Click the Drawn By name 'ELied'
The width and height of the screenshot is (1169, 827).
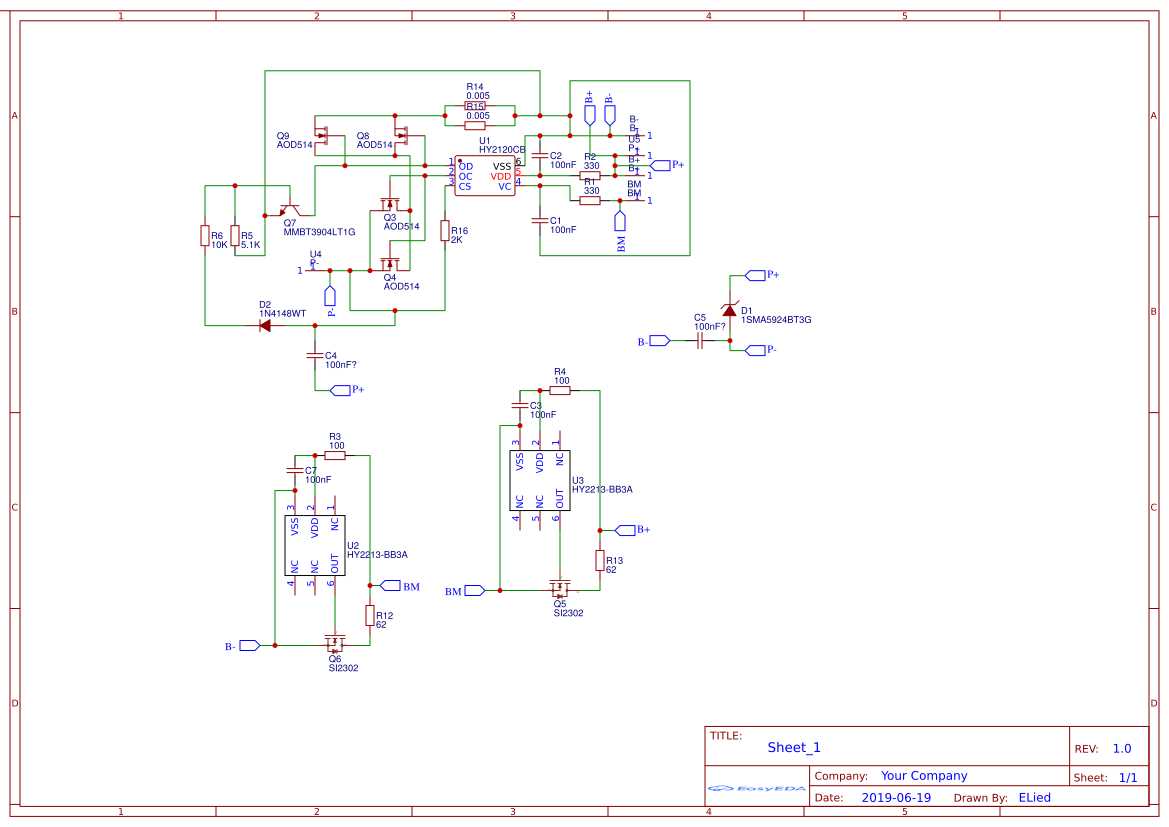point(1035,797)
